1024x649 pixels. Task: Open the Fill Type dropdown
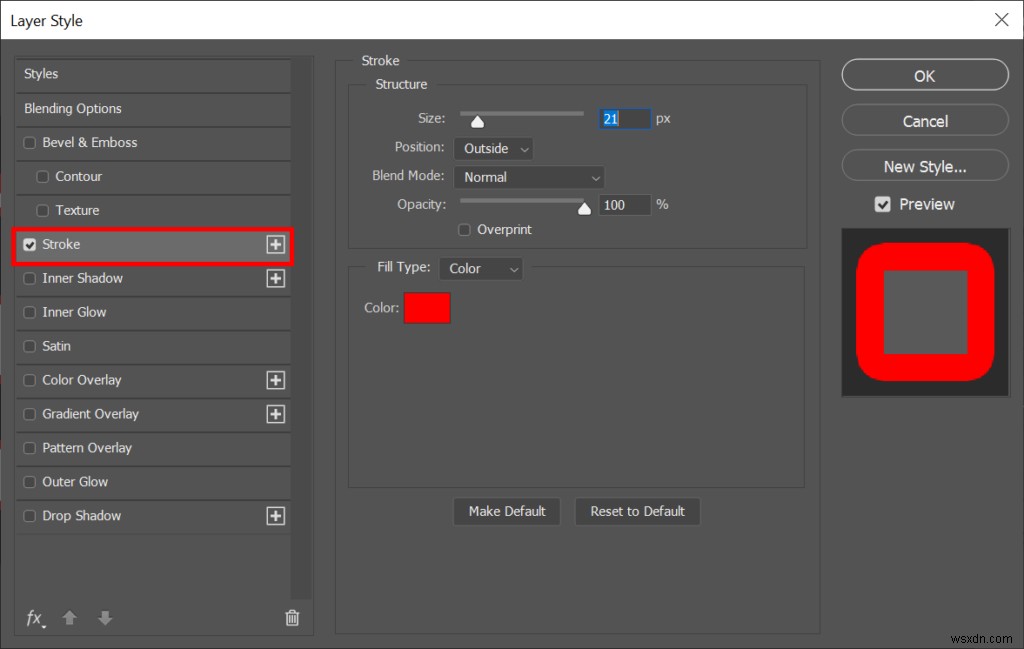coord(480,268)
